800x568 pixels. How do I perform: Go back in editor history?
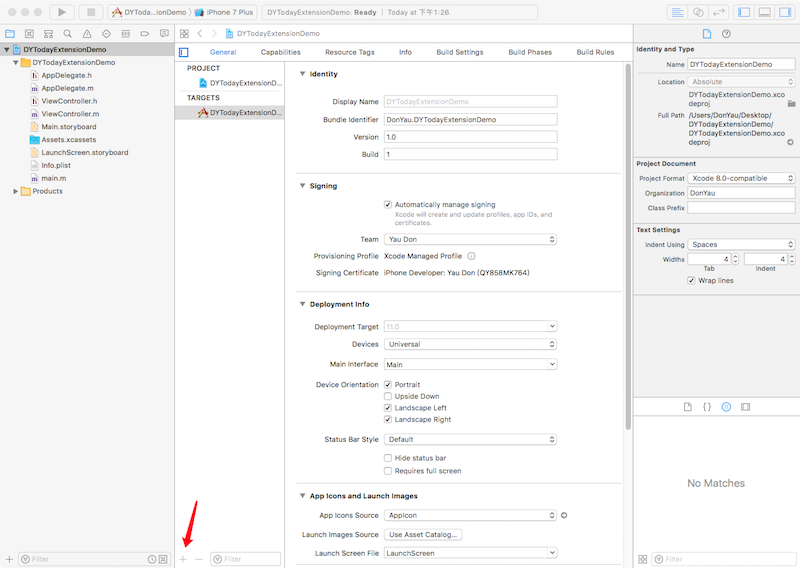coord(200,34)
